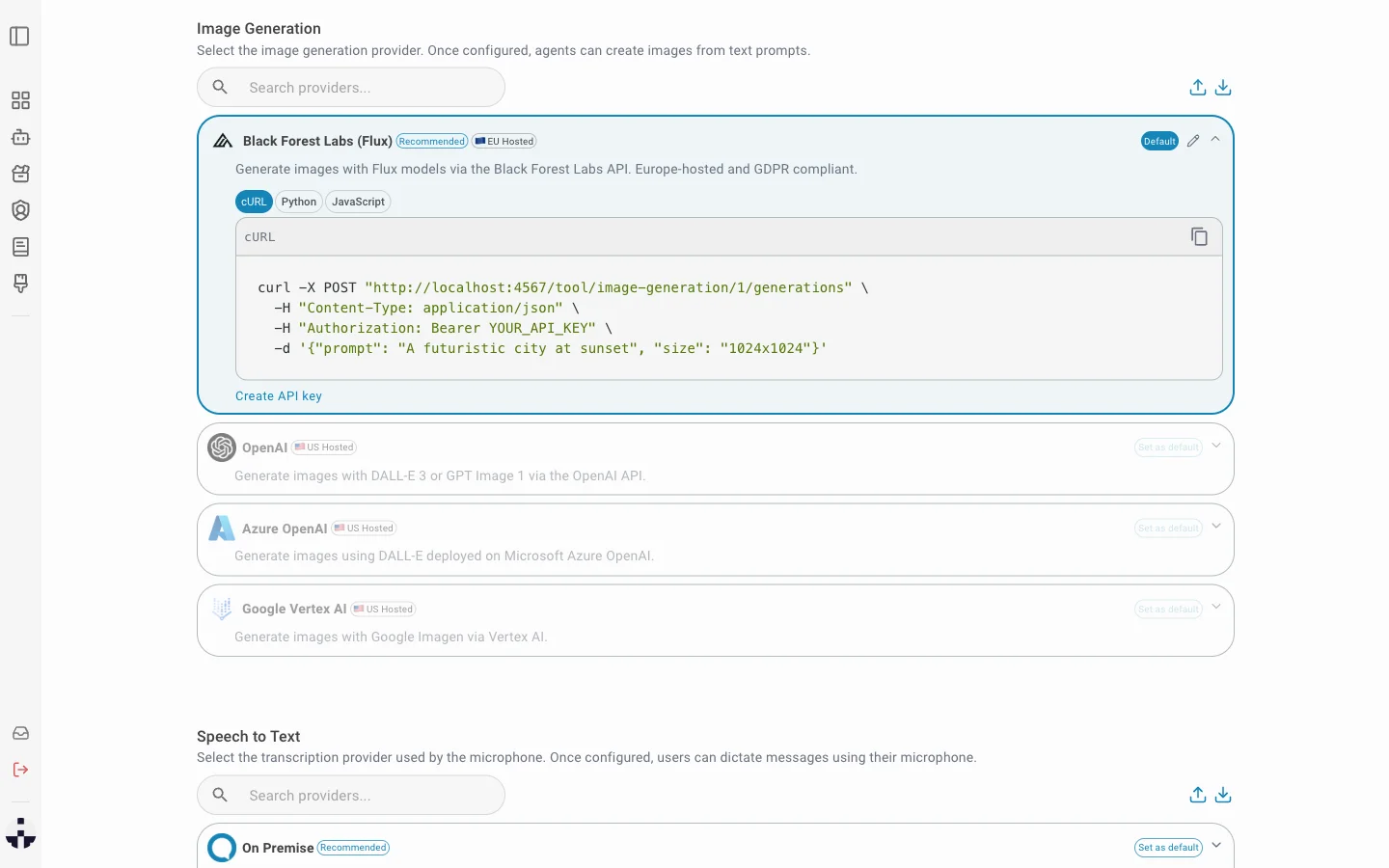Click the OpenAI logo icon
Viewport: 1389px width, 868px height.
[222, 448]
